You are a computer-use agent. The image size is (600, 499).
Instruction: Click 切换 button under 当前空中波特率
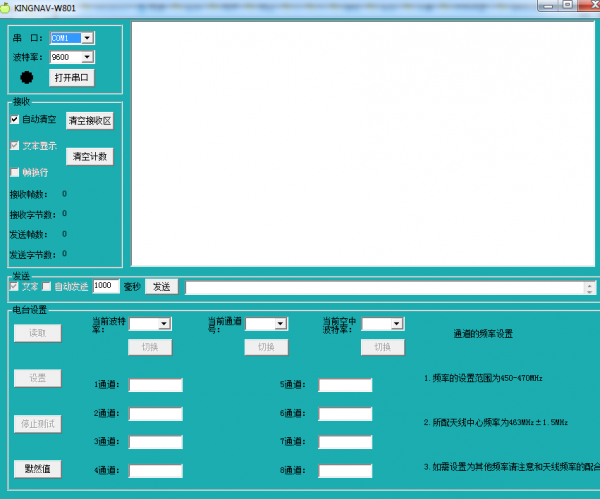(x=383, y=347)
